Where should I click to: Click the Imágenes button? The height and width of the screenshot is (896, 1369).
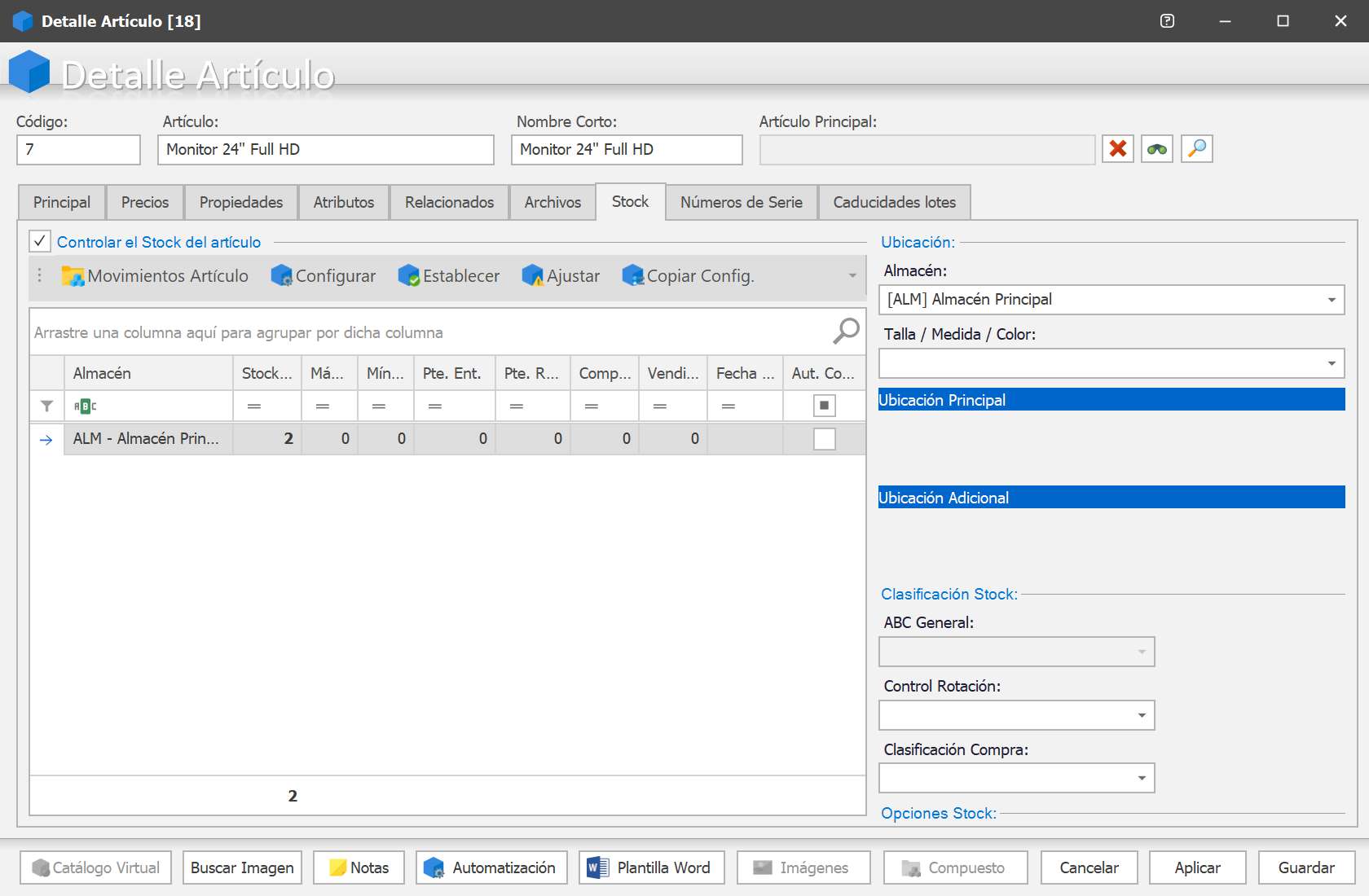point(803,867)
